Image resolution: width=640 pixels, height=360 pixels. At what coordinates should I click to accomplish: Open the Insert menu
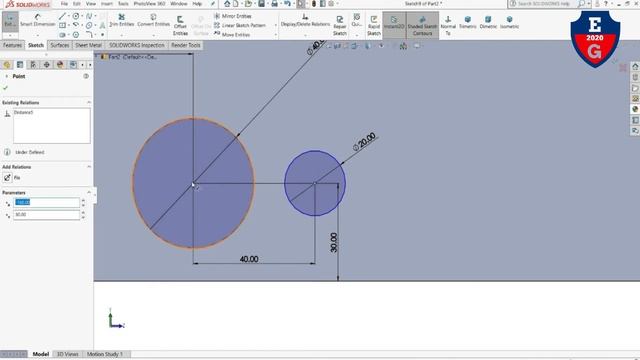tap(107, 4)
